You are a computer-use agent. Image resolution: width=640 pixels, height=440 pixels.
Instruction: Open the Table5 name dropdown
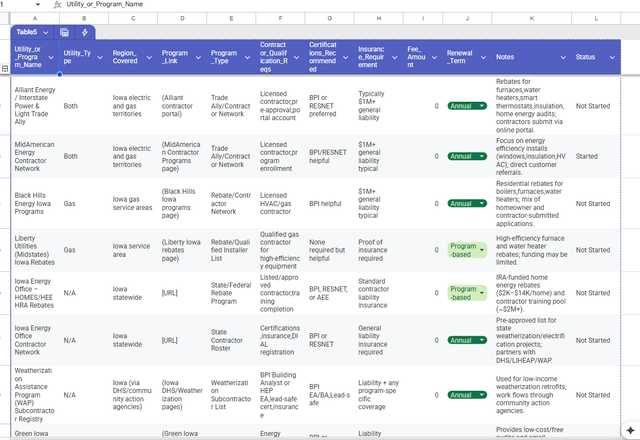click(45, 32)
